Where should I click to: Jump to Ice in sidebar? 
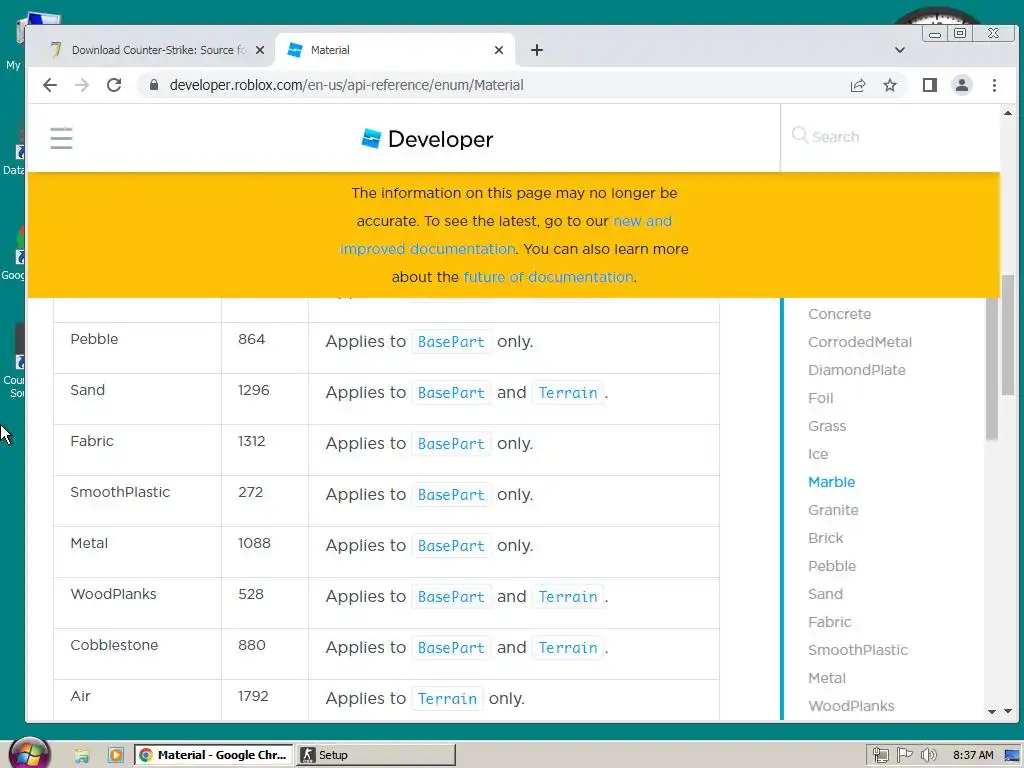pos(818,455)
